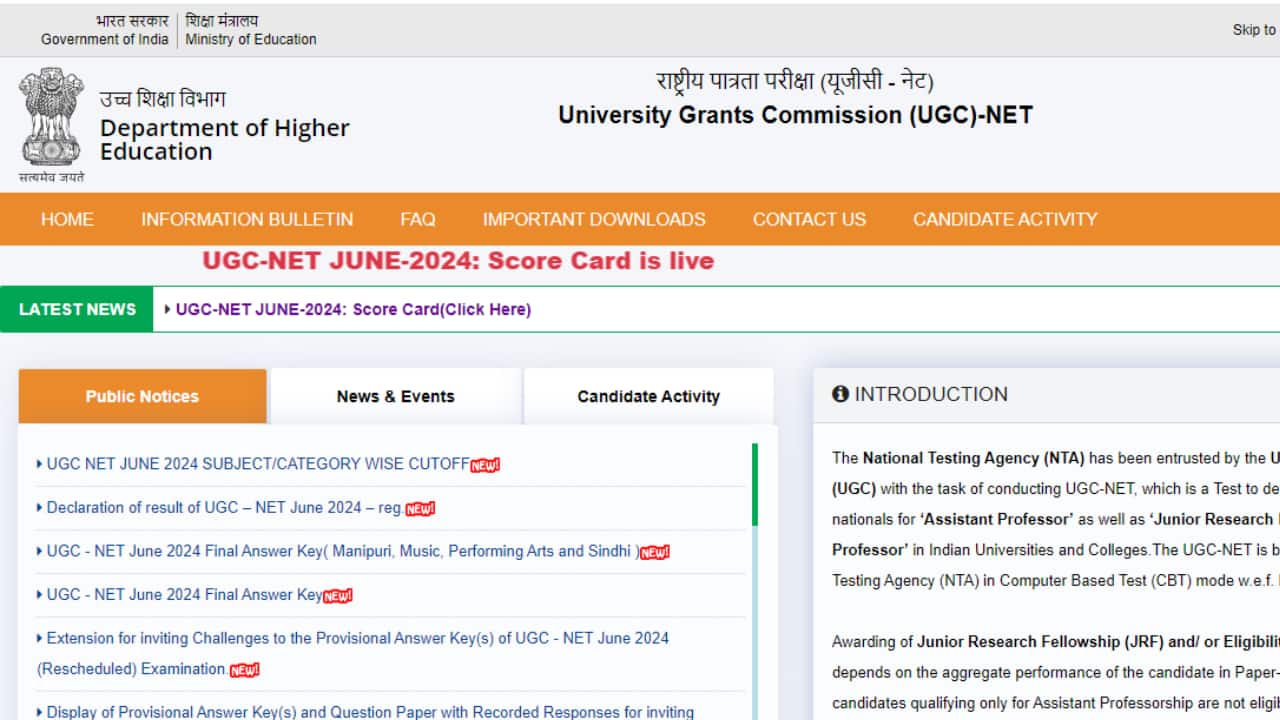
Task: Click the NEW badge beside the CUTOFF notice
Action: pyautogui.click(x=485, y=465)
